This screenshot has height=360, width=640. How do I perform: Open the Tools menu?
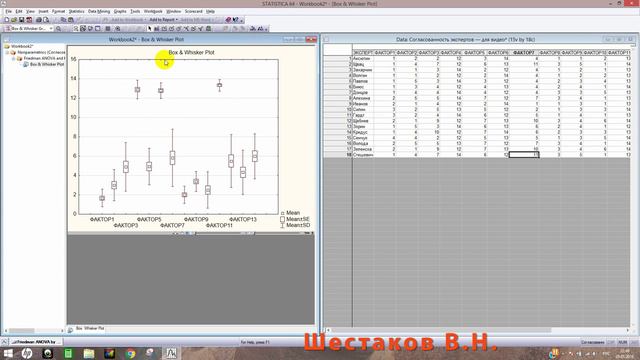[135, 11]
